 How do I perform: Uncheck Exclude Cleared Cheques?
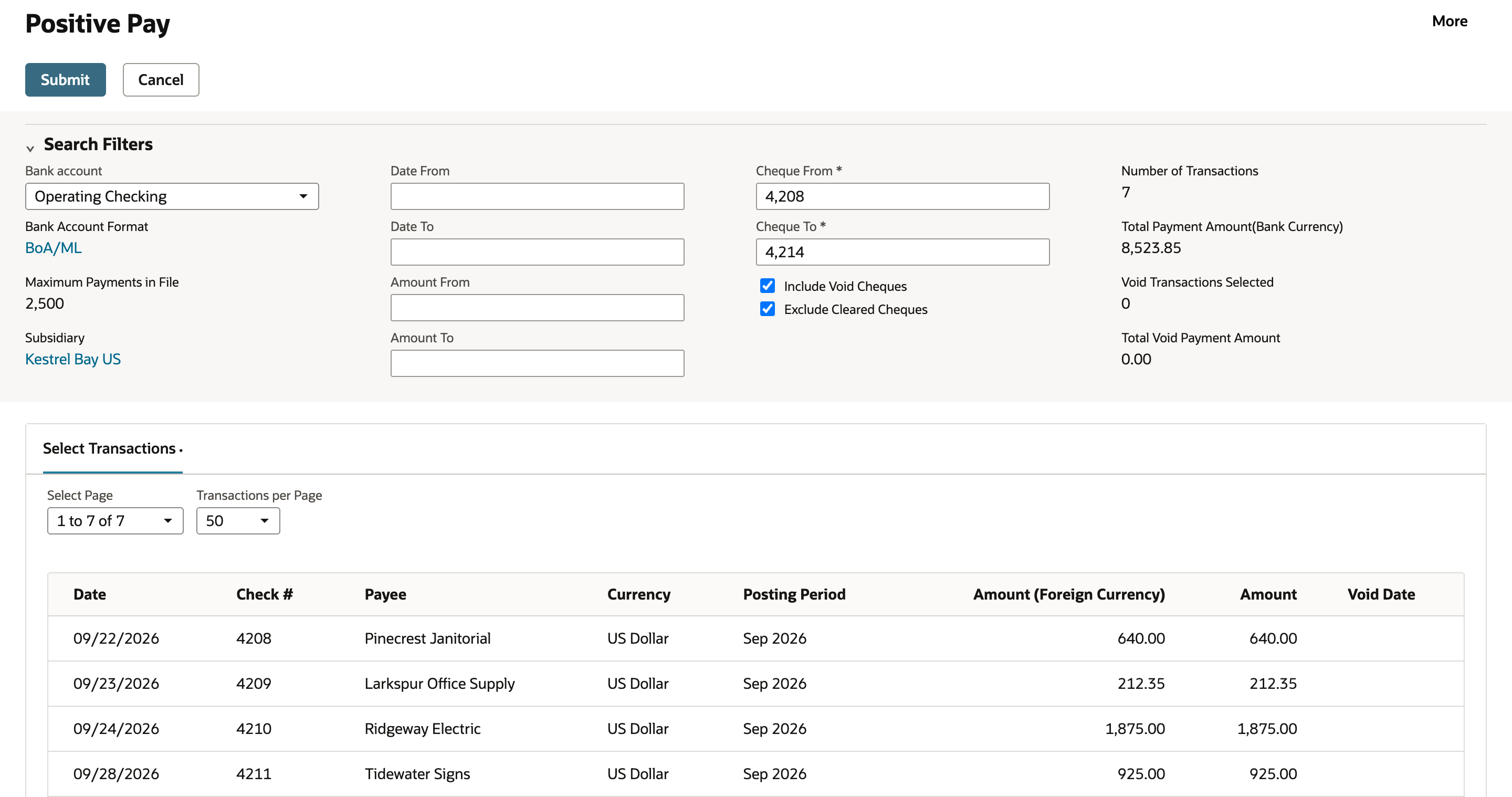pyautogui.click(x=767, y=309)
